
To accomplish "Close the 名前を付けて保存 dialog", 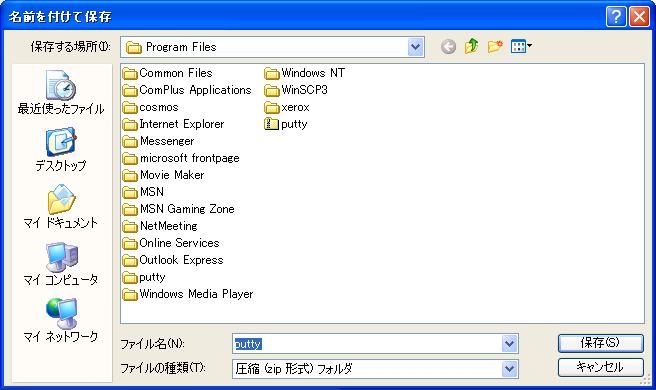I will pos(639,17).
